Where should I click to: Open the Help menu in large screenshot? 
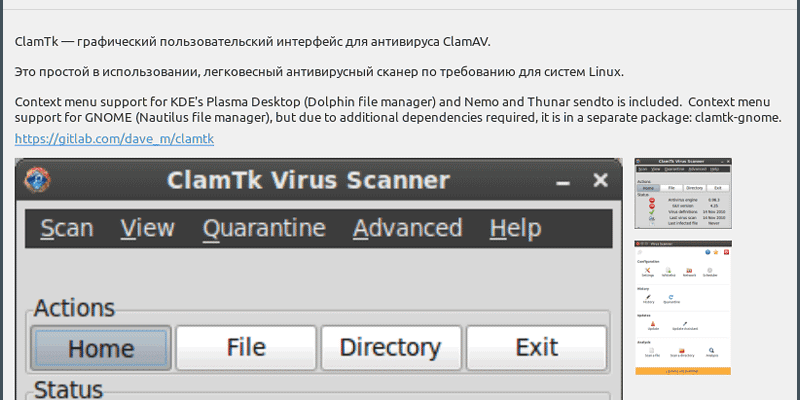[x=515, y=228]
